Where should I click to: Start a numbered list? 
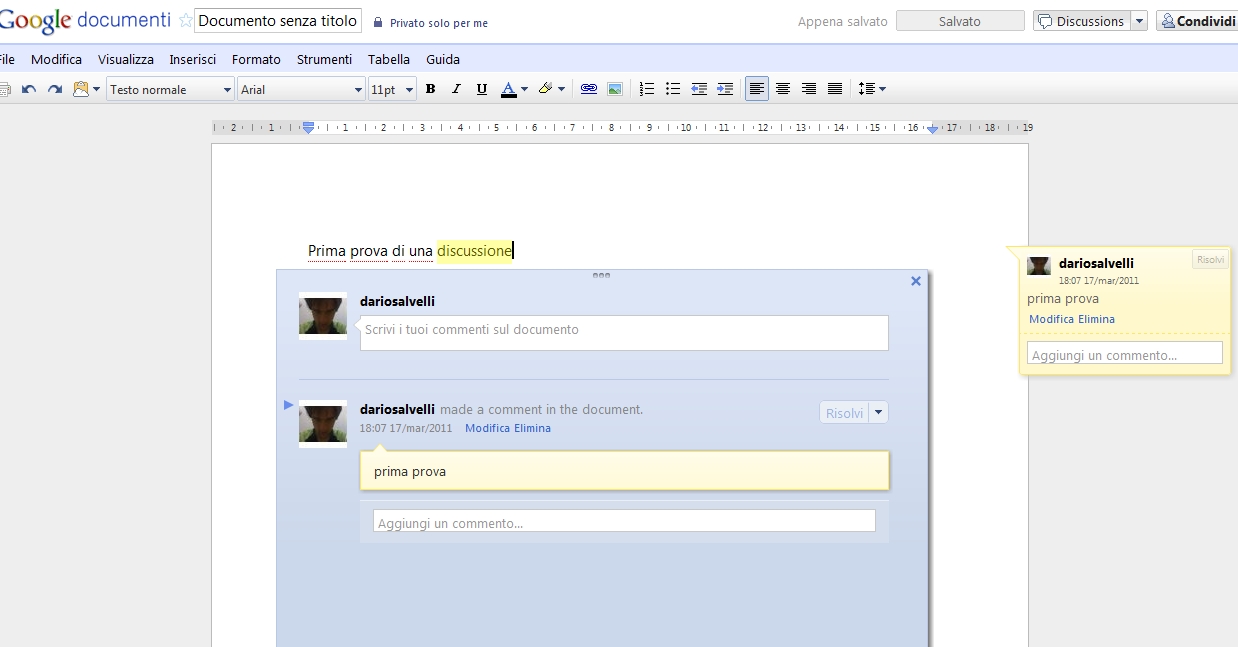pyautogui.click(x=647, y=89)
